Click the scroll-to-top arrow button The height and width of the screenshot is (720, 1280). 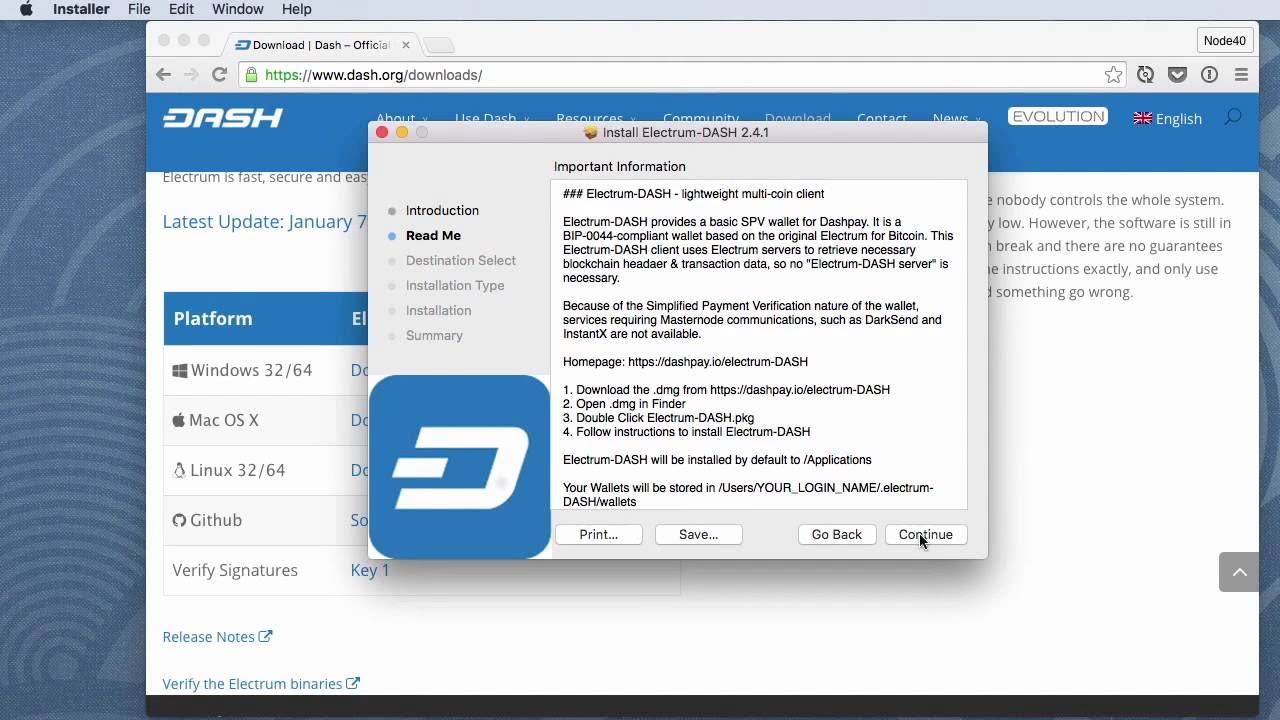coord(1239,572)
